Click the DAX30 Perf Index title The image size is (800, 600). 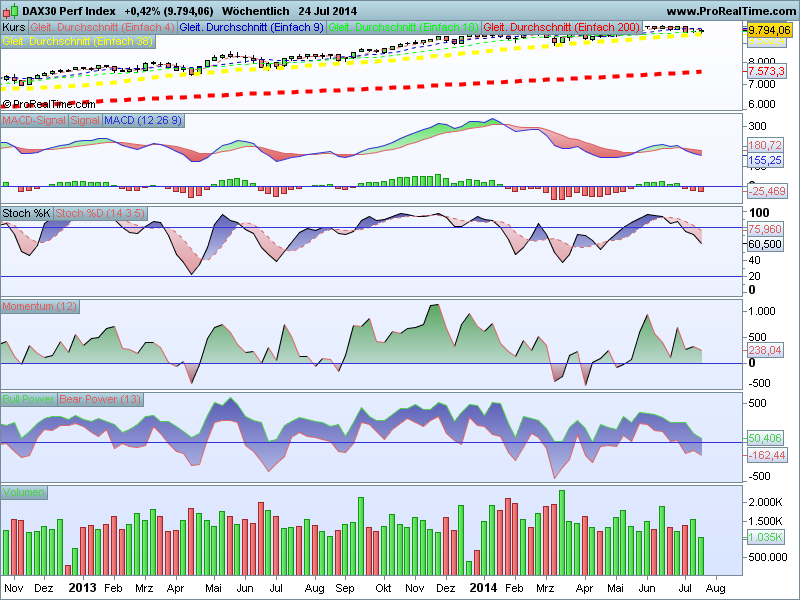point(69,11)
